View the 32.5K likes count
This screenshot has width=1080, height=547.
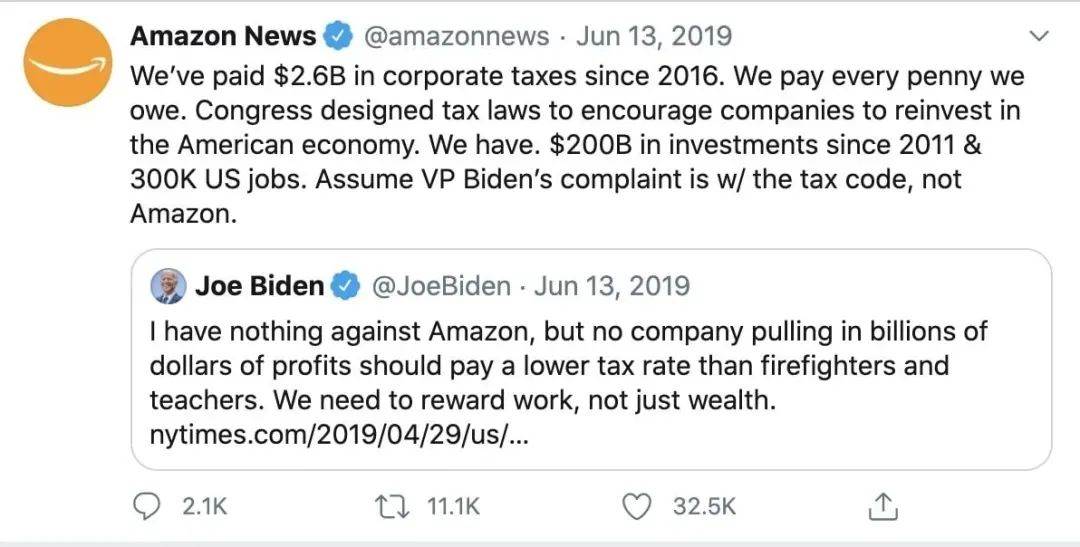tap(705, 507)
